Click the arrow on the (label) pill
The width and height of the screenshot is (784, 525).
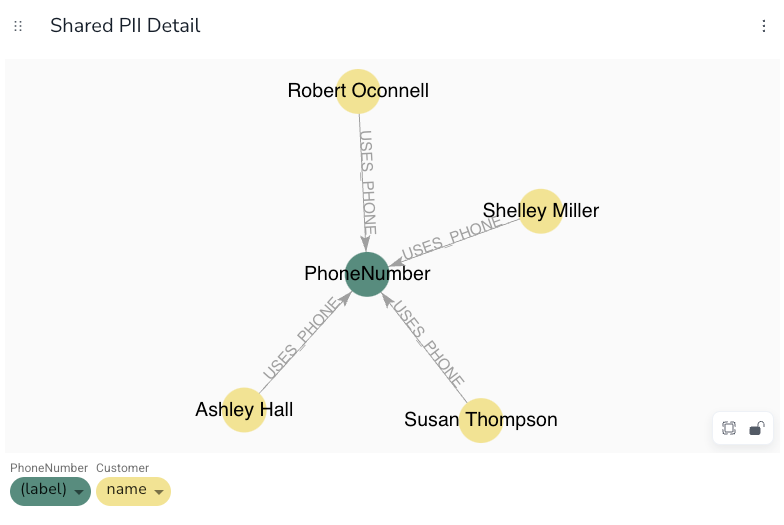click(78, 492)
